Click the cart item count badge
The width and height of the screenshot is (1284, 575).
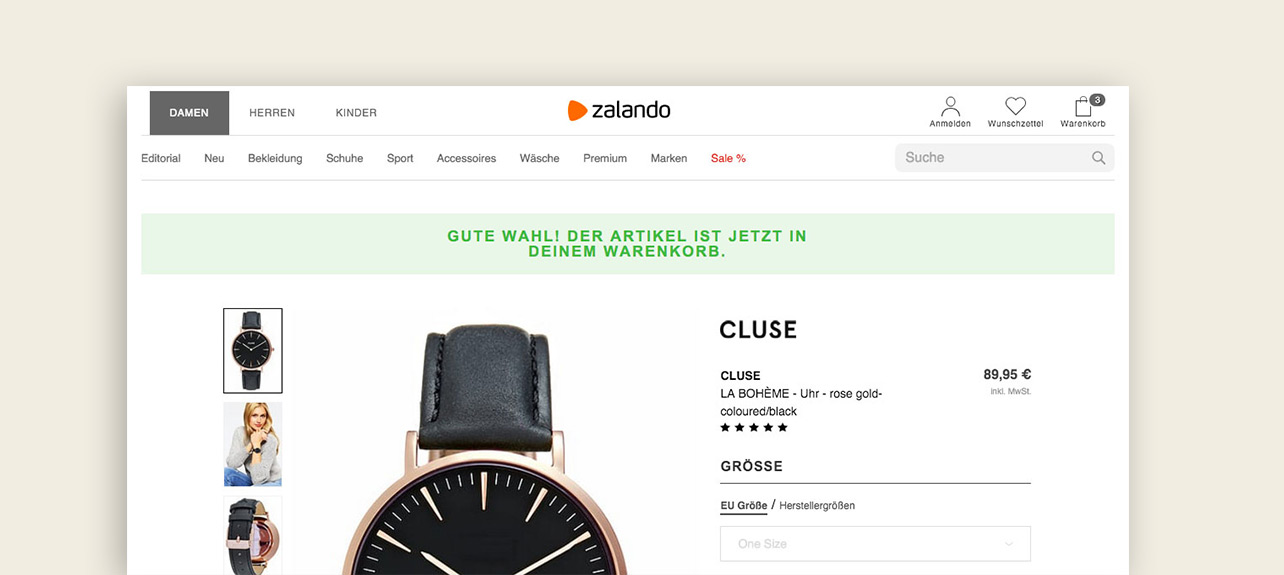click(x=1097, y=100)
